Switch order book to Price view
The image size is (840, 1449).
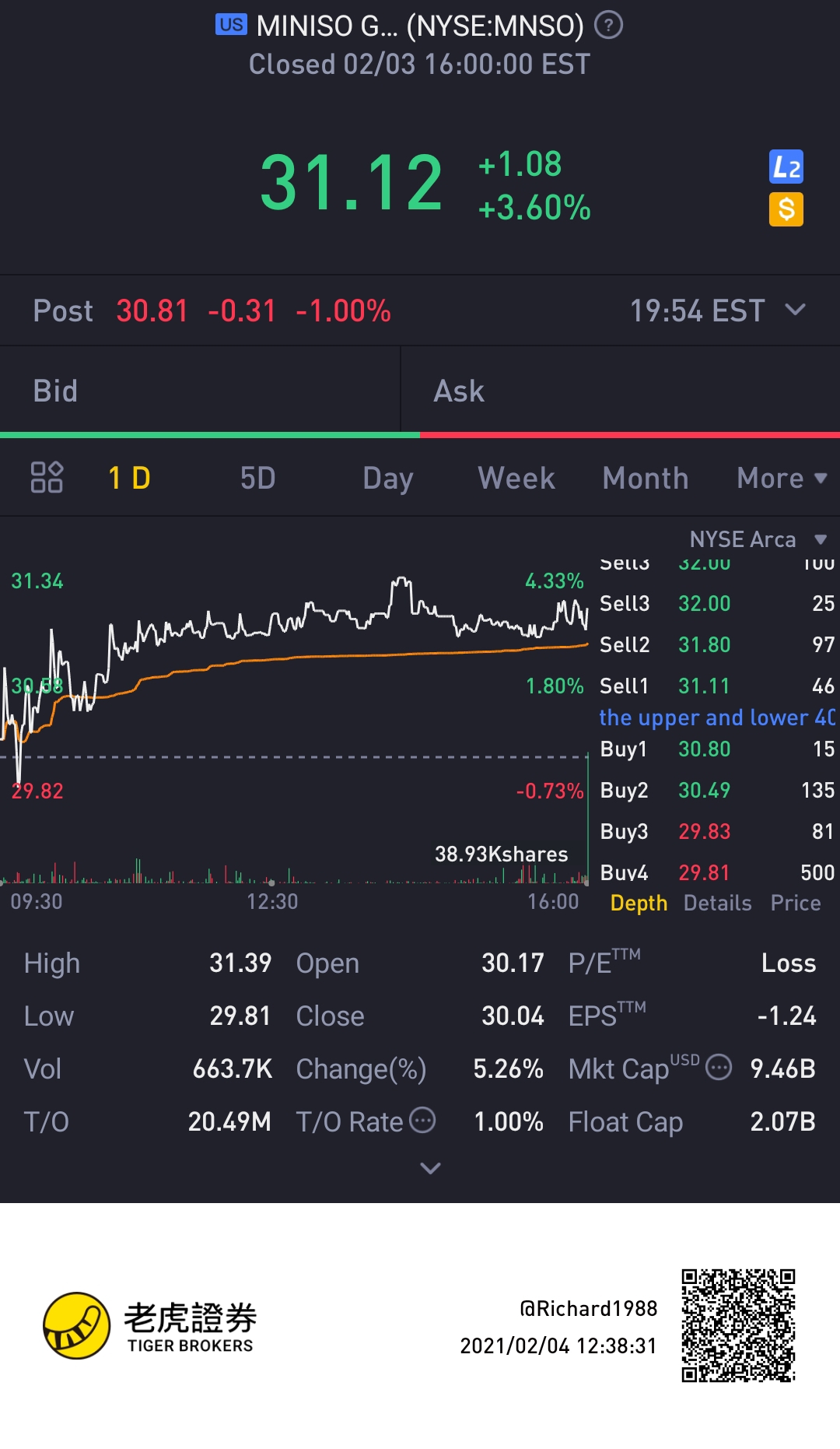795,903
